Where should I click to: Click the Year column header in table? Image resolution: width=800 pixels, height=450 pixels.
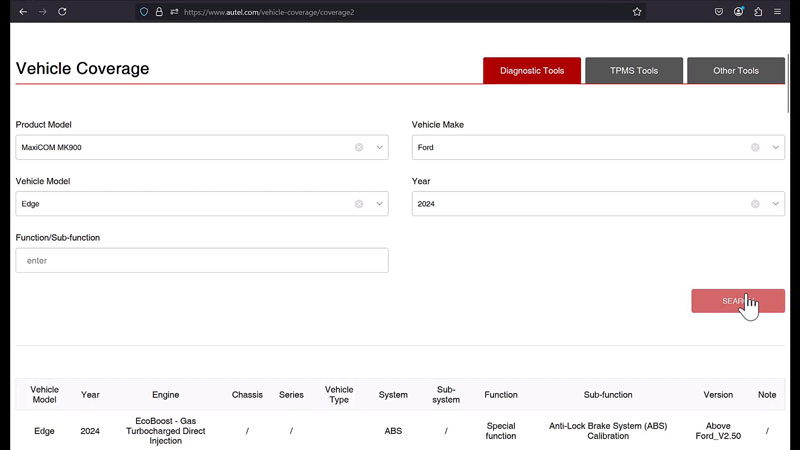point(90,395)
